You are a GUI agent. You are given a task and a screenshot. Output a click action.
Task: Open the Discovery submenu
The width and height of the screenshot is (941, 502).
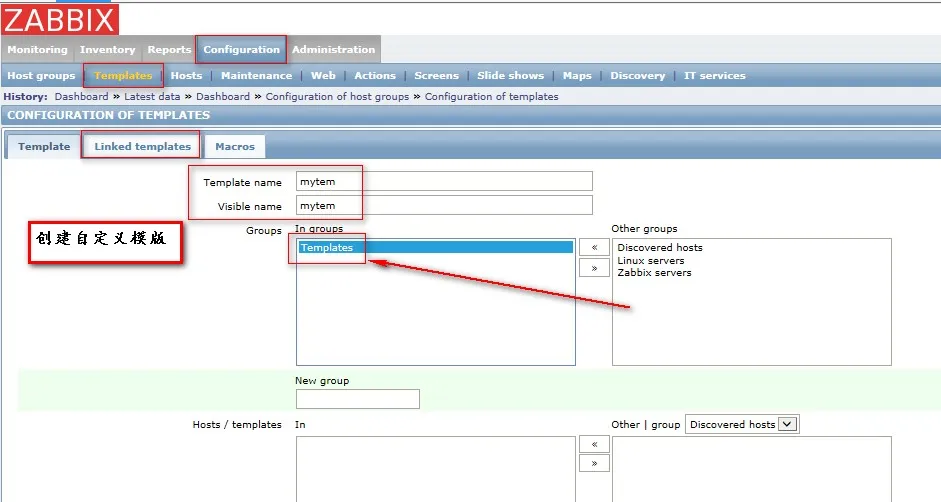tap(637, 76)
